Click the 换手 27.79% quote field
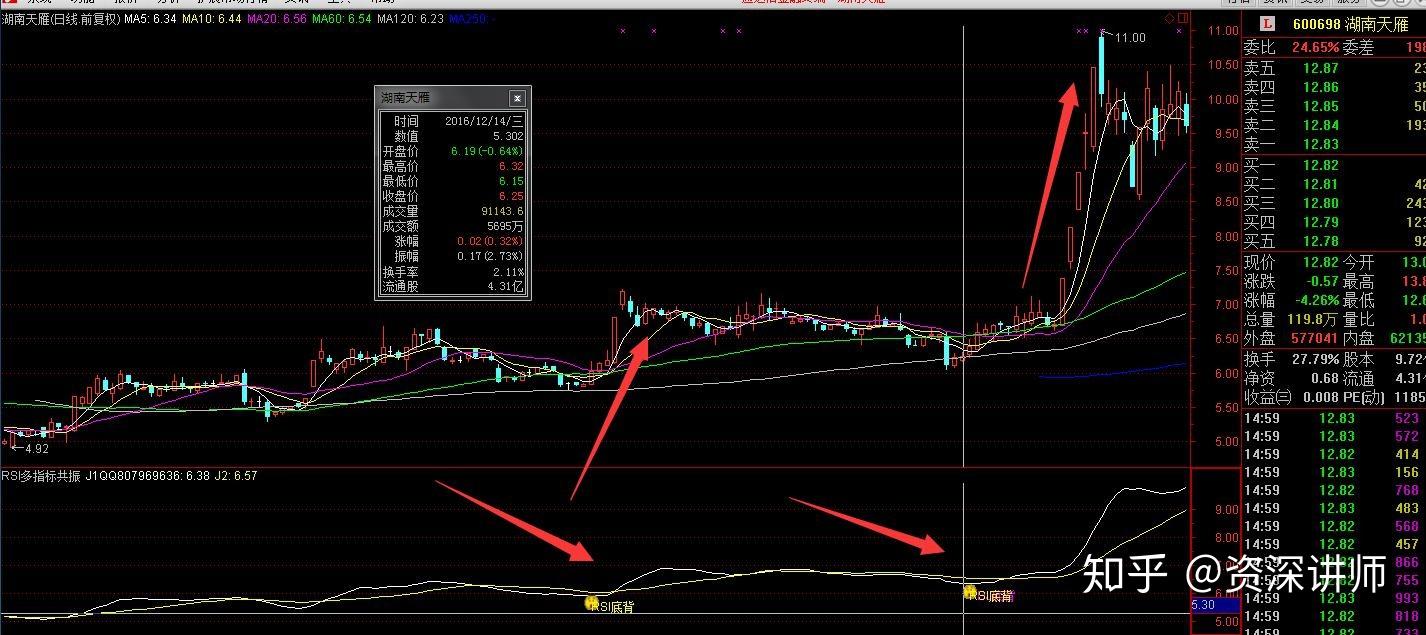Screen dimensions: 1426x635 coord(1291,359)
